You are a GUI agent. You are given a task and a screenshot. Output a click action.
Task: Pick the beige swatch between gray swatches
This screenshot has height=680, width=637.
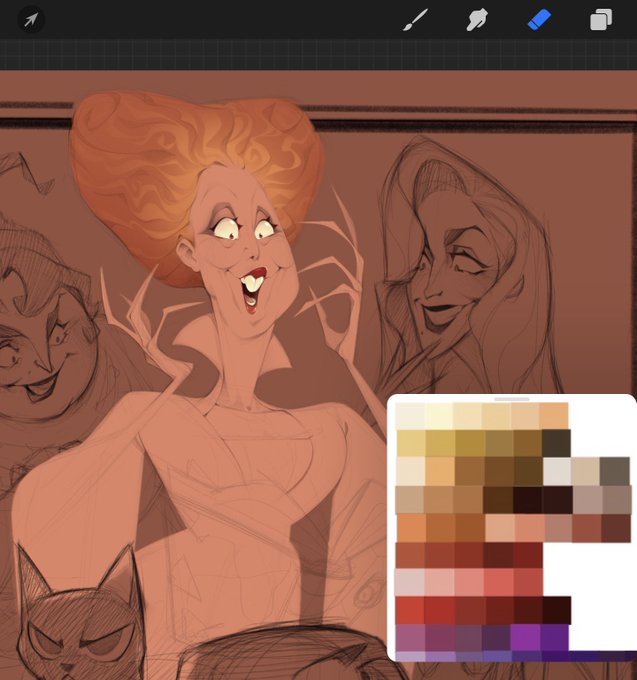tap(586, 471)
